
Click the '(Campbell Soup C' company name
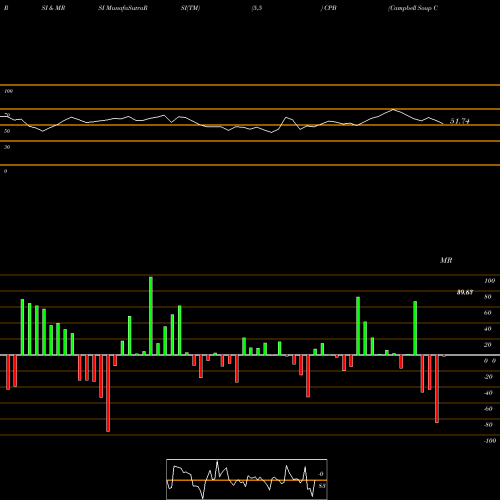click(x=413, y=8)
